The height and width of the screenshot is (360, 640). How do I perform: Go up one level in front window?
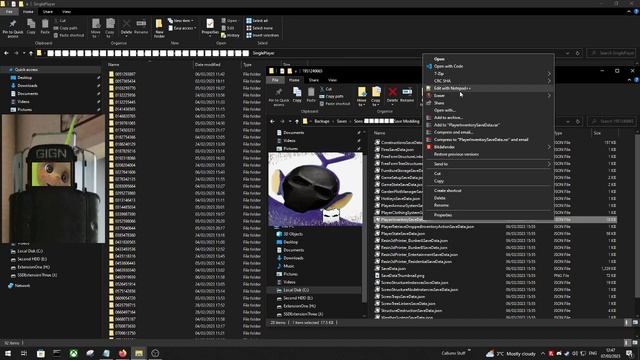point(297,121)
